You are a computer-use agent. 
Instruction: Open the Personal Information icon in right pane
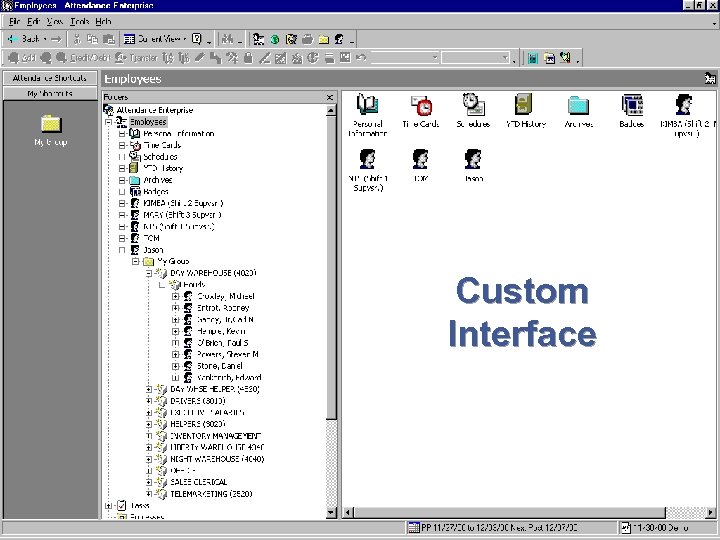pyautogui.click(x=368, y=105)
